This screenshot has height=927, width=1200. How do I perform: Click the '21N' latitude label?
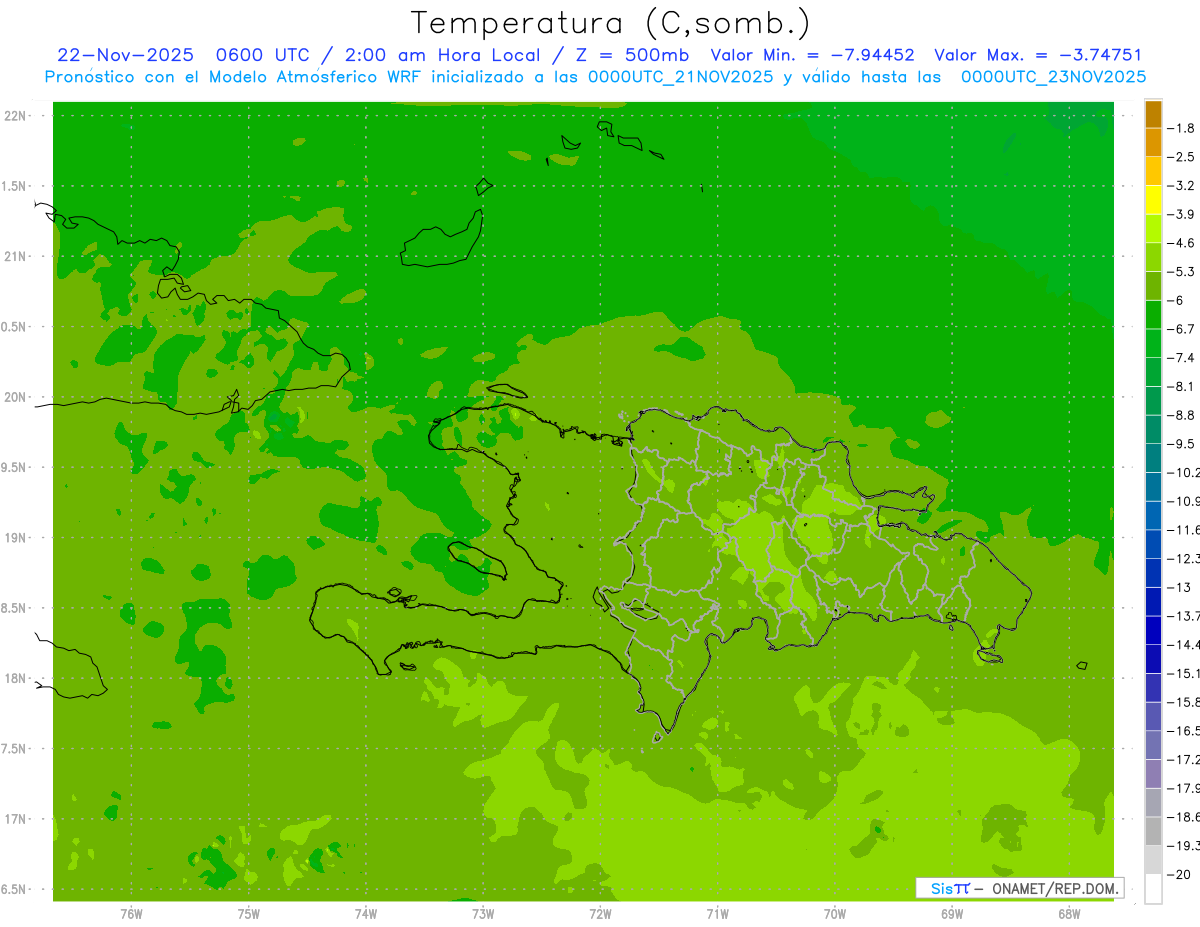tap(15, 256)
